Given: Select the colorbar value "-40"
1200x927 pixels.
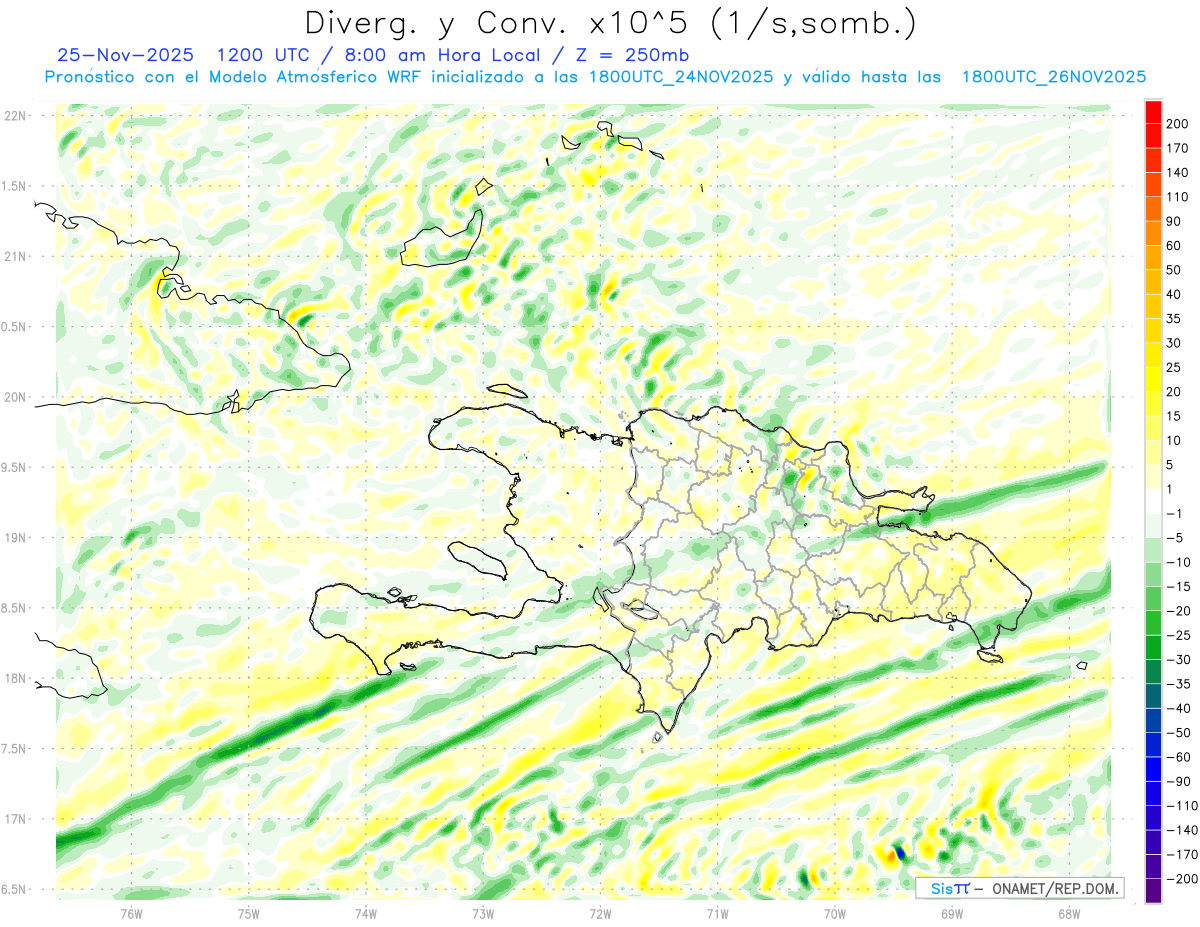Looking at the screenshot, I should coord(1179,709).
